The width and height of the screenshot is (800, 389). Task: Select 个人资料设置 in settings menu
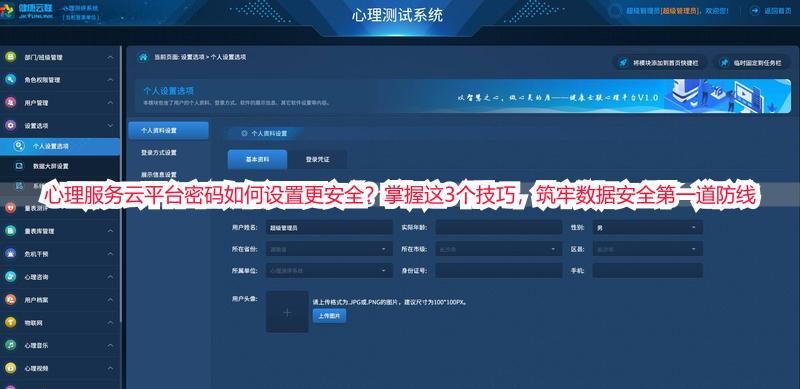tap(168, 131)
